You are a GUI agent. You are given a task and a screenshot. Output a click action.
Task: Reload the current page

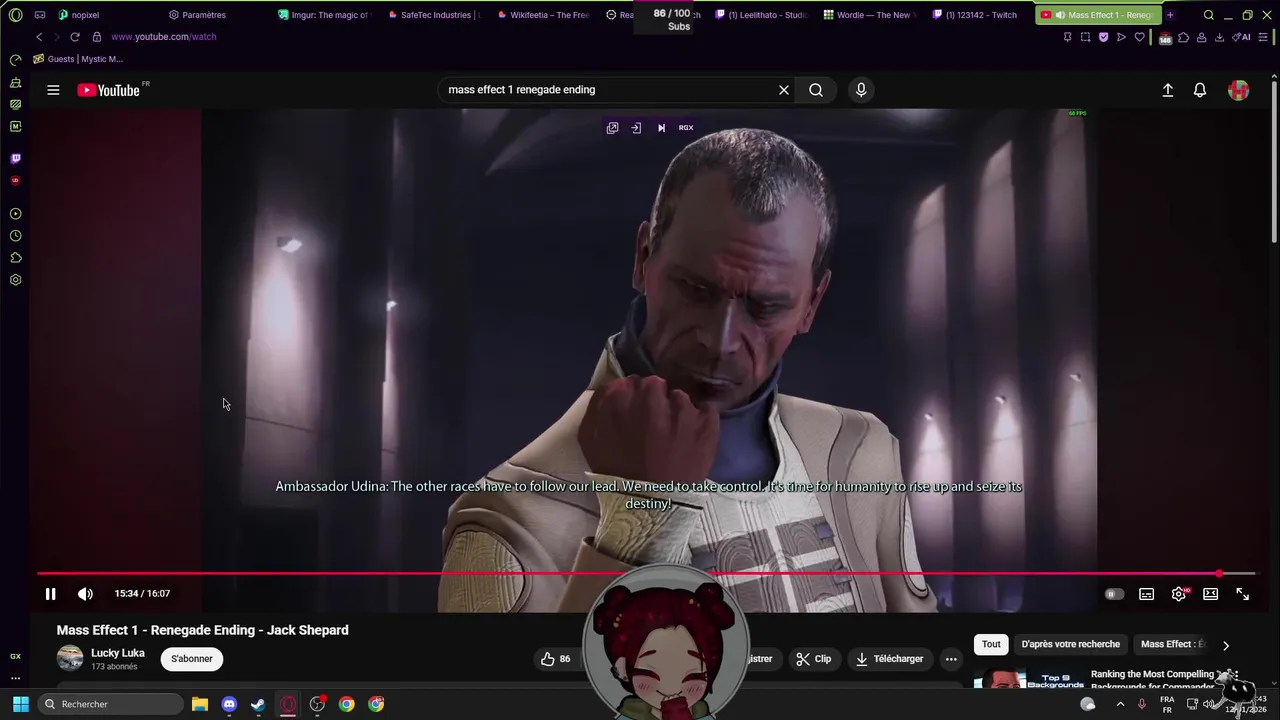74,37
